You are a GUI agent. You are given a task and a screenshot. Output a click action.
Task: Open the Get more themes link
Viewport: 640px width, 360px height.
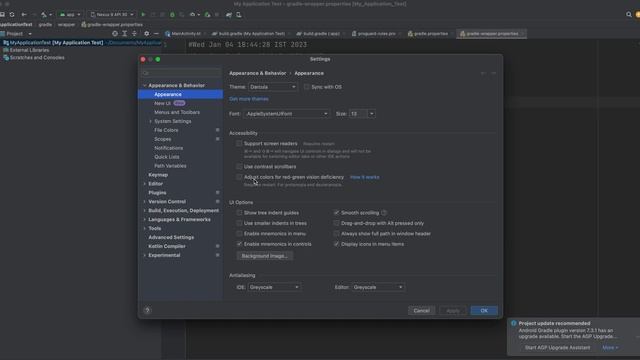point(249,99)
